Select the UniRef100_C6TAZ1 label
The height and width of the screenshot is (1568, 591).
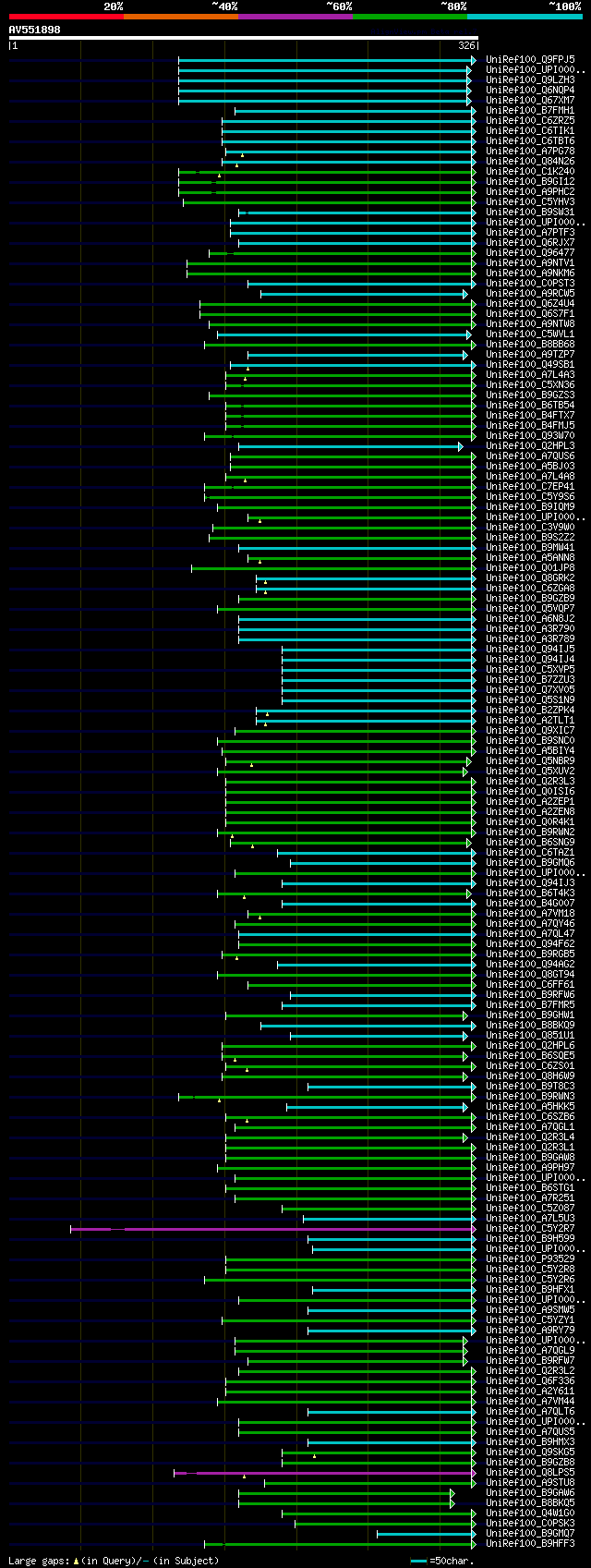pos(530,853)
